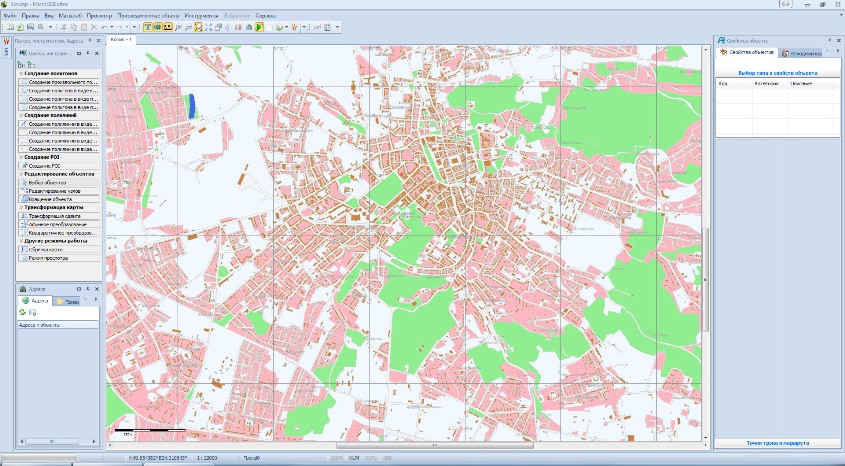Open the undo history dropdown arrow

pos(111,27)
